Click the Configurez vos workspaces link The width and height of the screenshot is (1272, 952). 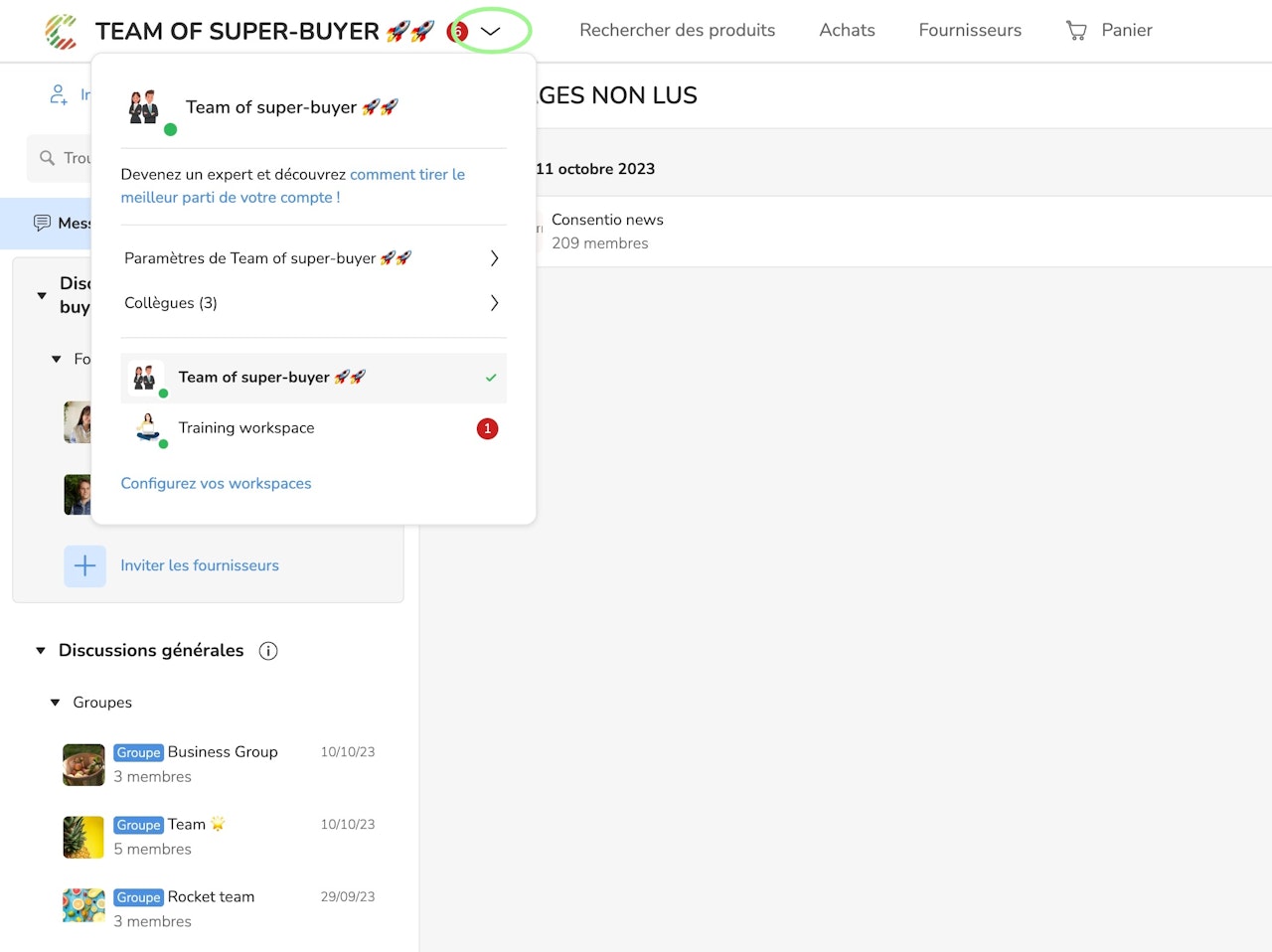[x=216, y=483]
